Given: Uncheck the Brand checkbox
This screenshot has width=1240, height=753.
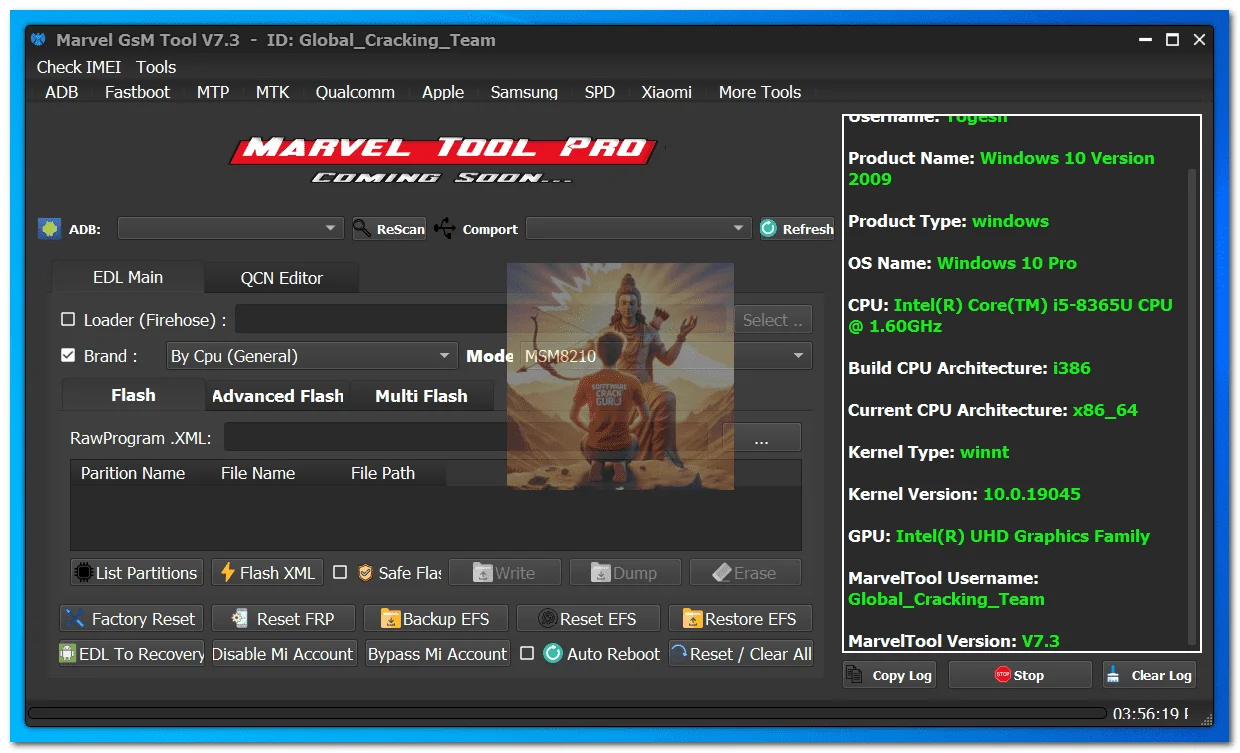Looking at the screenshot, I should [68, 355].
